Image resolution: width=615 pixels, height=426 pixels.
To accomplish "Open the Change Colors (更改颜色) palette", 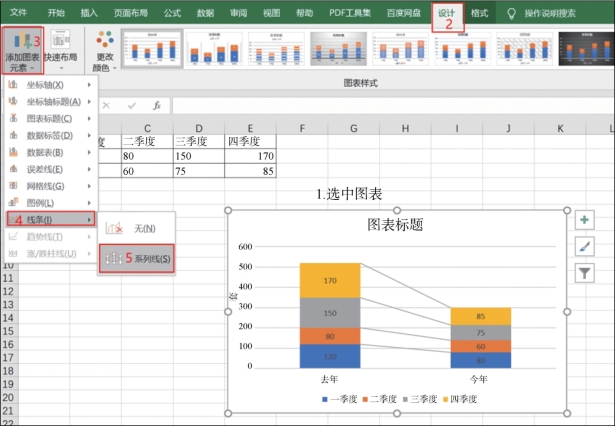I will coord(105,51).
